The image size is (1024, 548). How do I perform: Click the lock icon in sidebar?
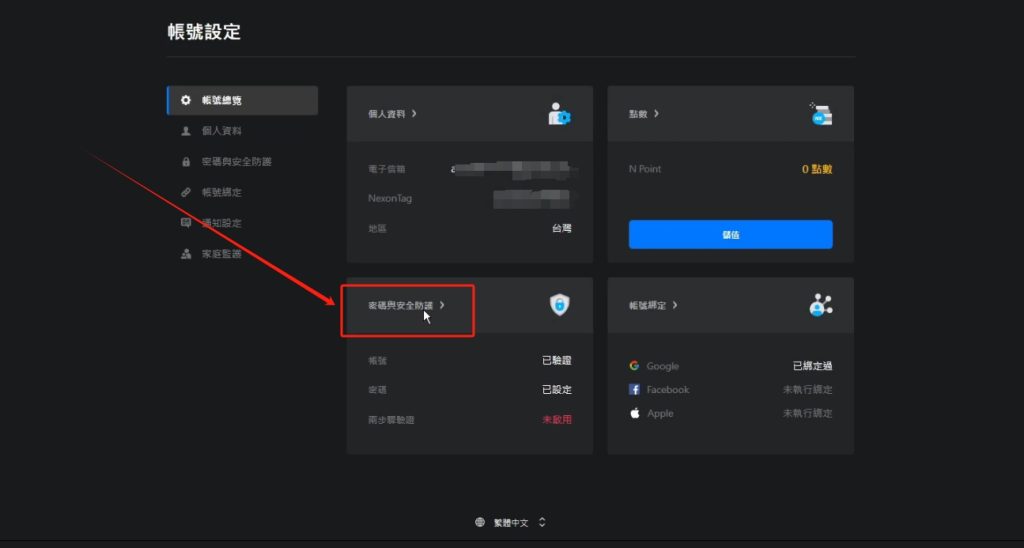[x=185, y=161]
